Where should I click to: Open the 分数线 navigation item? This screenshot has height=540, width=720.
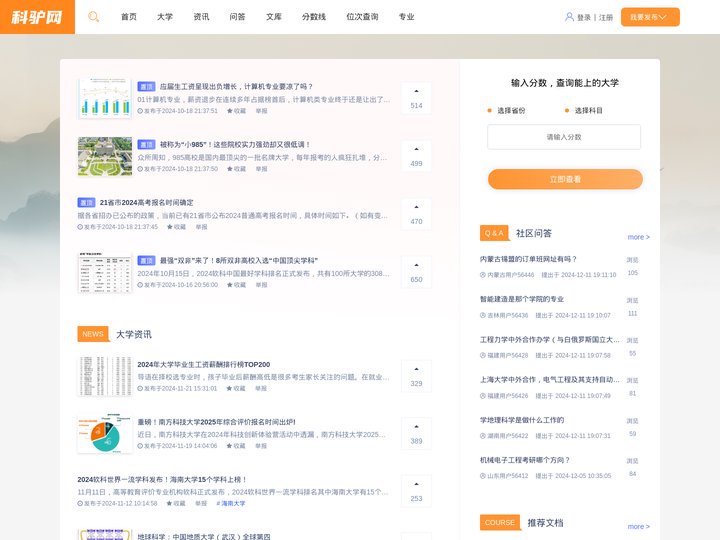click(x=314, y=17)
